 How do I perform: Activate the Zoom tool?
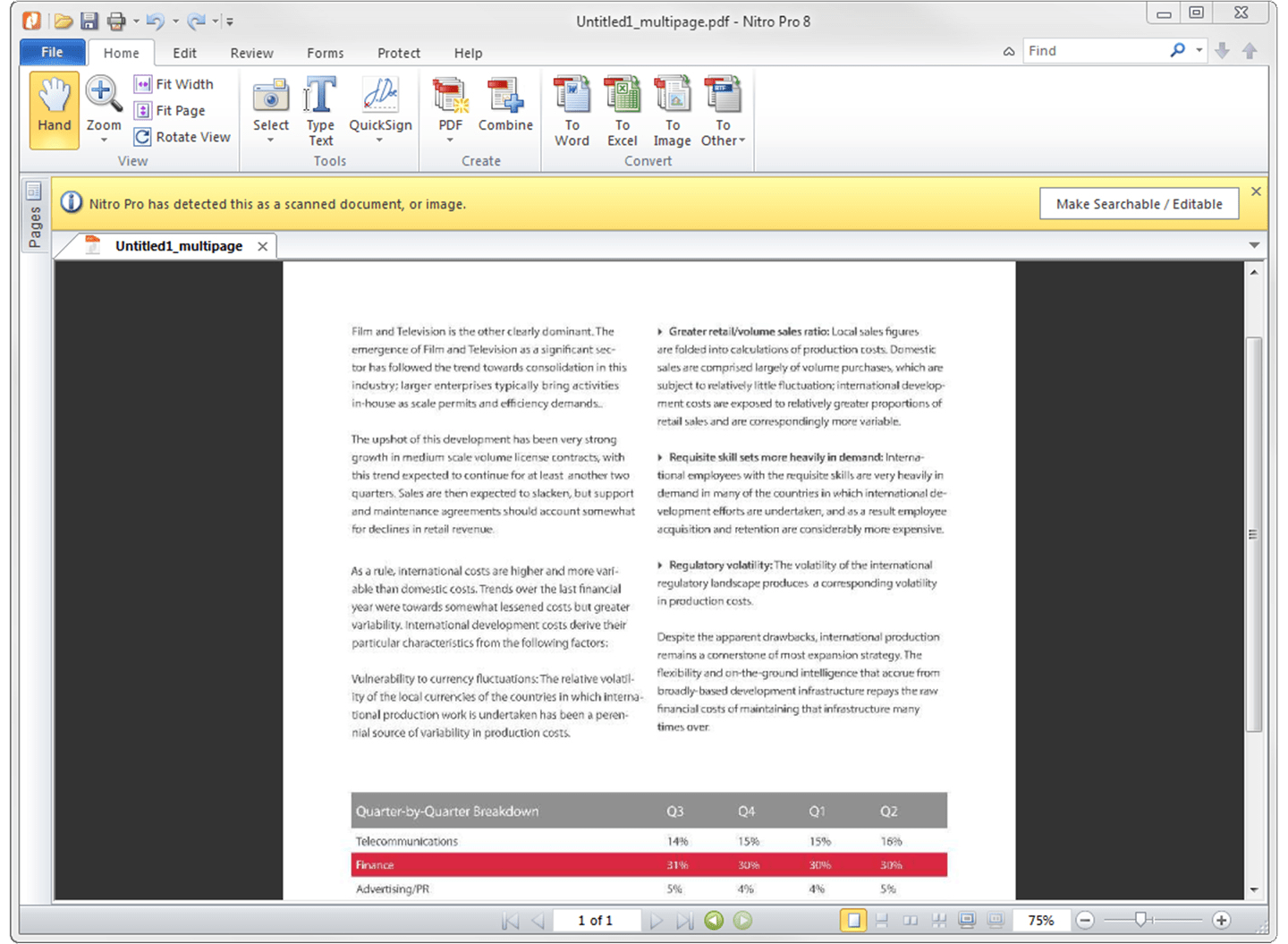(x=103, y=98)
